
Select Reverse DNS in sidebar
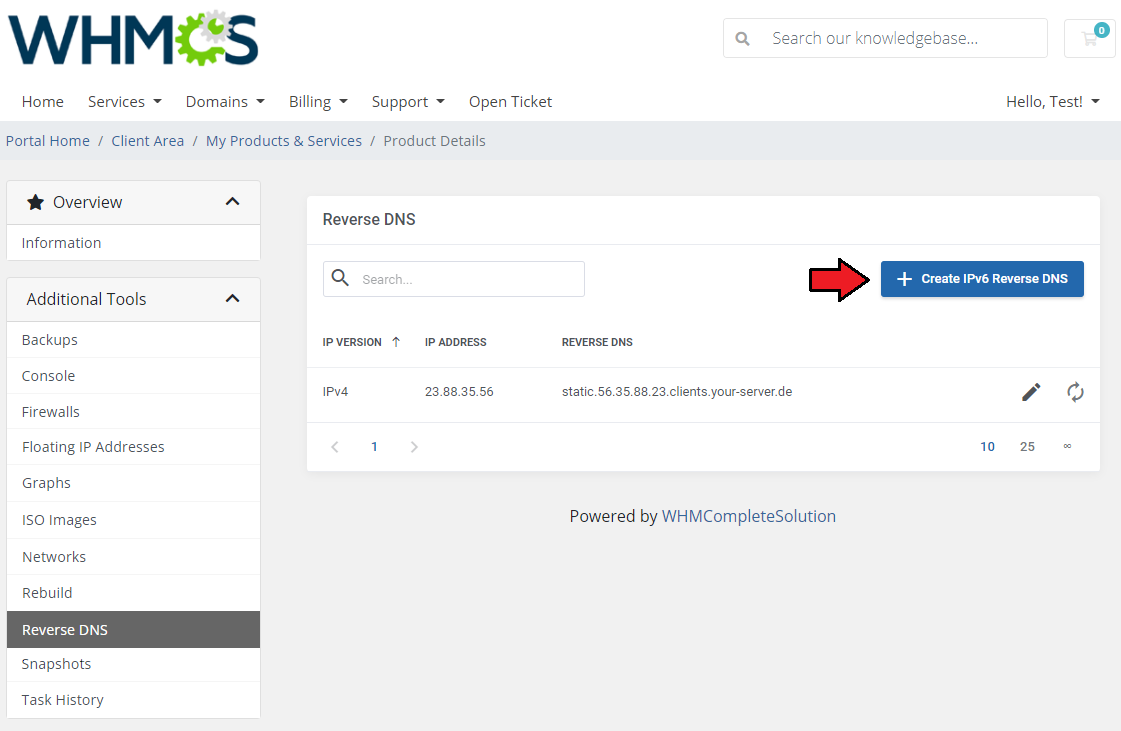[x=134, y=629]
